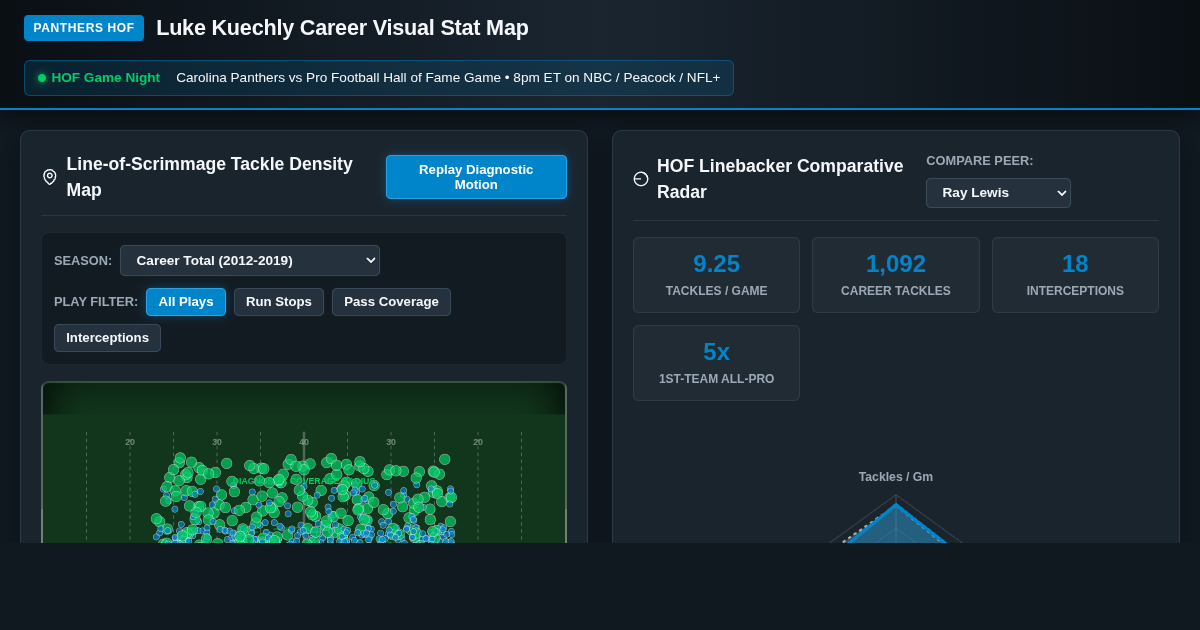Screen dimensions: 1200x630
Task: Open the Season dropdown Career Total (2012-2019)
Action: point(250,260)
